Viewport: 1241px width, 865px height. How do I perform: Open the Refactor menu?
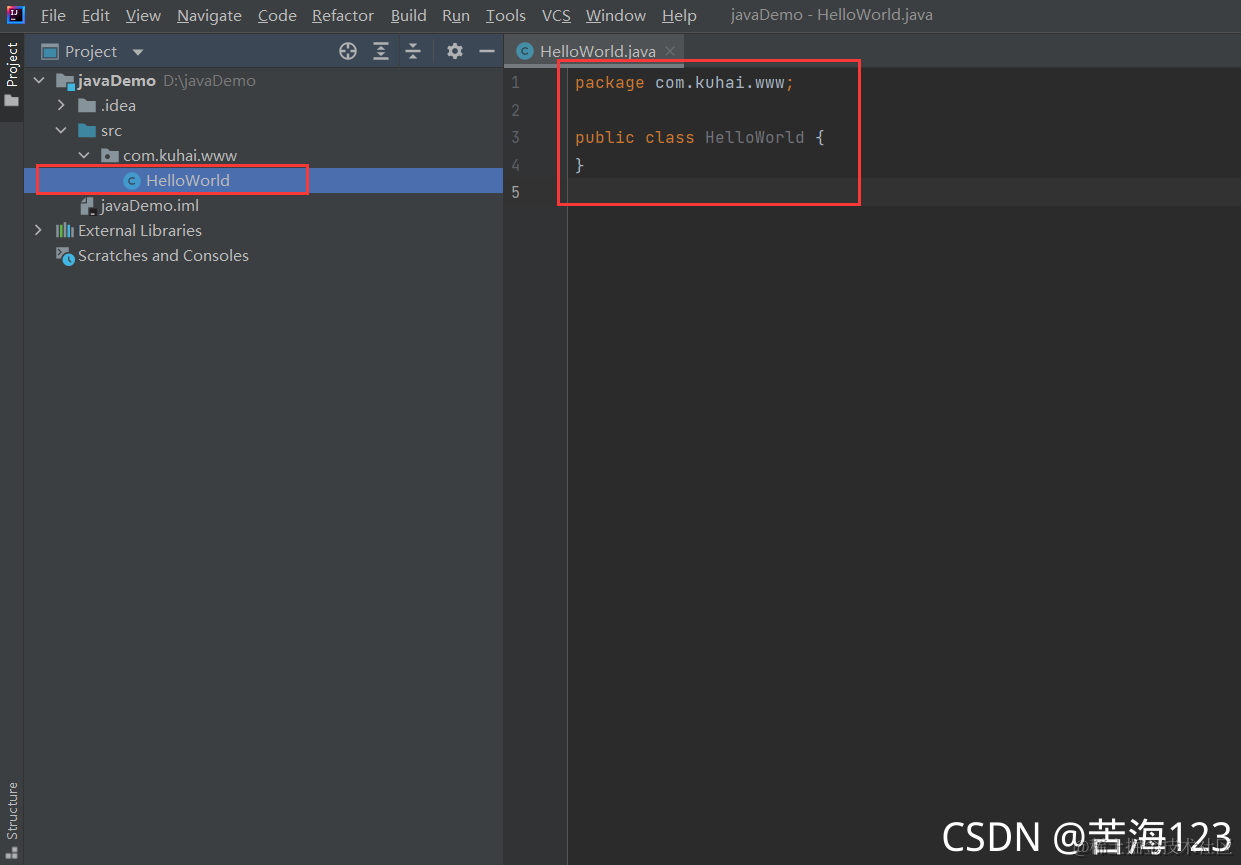(x=343, y=16)
